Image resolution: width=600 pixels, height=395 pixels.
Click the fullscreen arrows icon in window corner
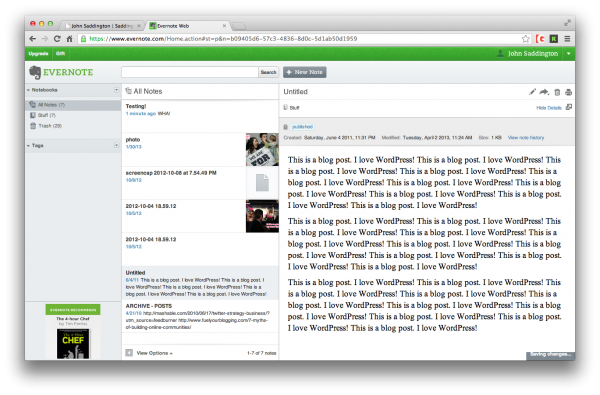click(x=567, y=23)
